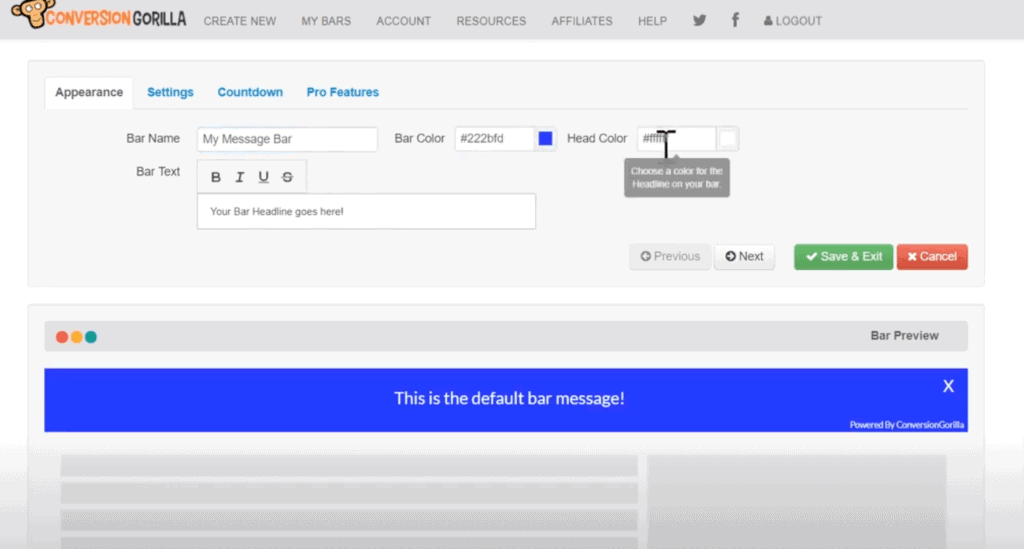
Task: Click the Conversion Gorilla logo
Action: (x=94, y=19)
